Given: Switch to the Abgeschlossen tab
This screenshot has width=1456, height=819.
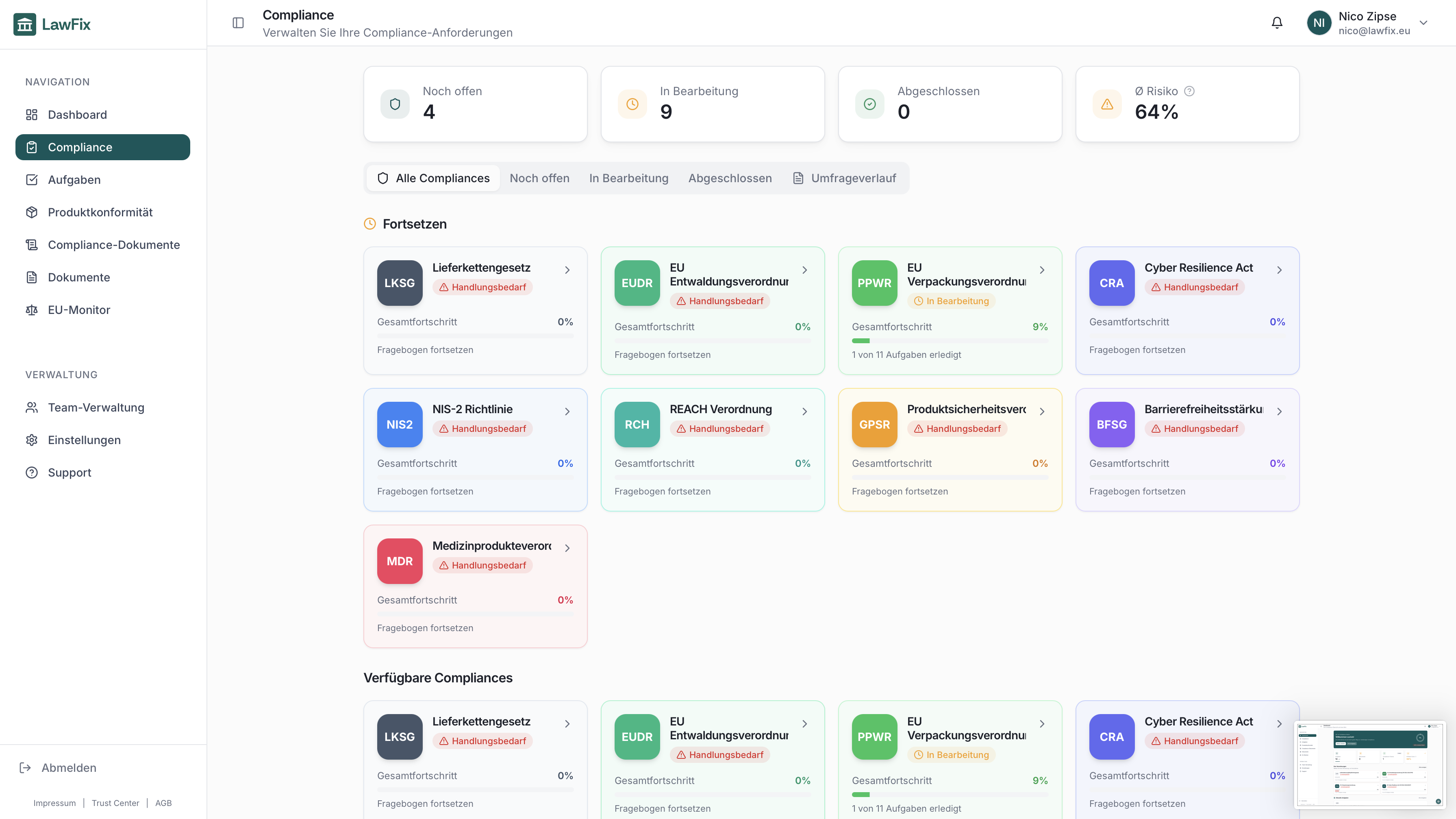Looking at the screenshot, I should tap(730, 178).
